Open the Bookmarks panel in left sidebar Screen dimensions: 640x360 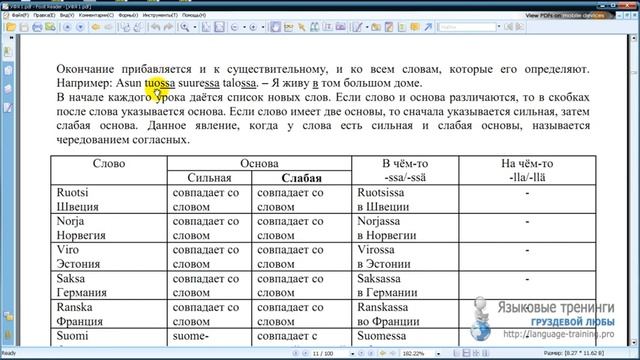8,52
